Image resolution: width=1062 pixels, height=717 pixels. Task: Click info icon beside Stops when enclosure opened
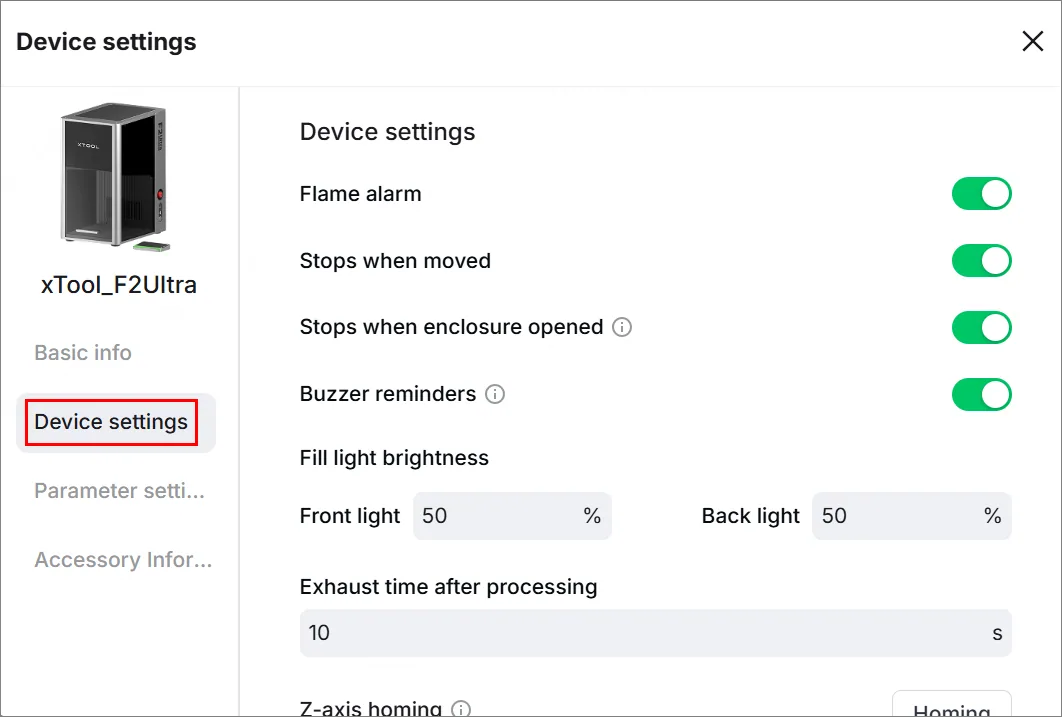(622, 327)
